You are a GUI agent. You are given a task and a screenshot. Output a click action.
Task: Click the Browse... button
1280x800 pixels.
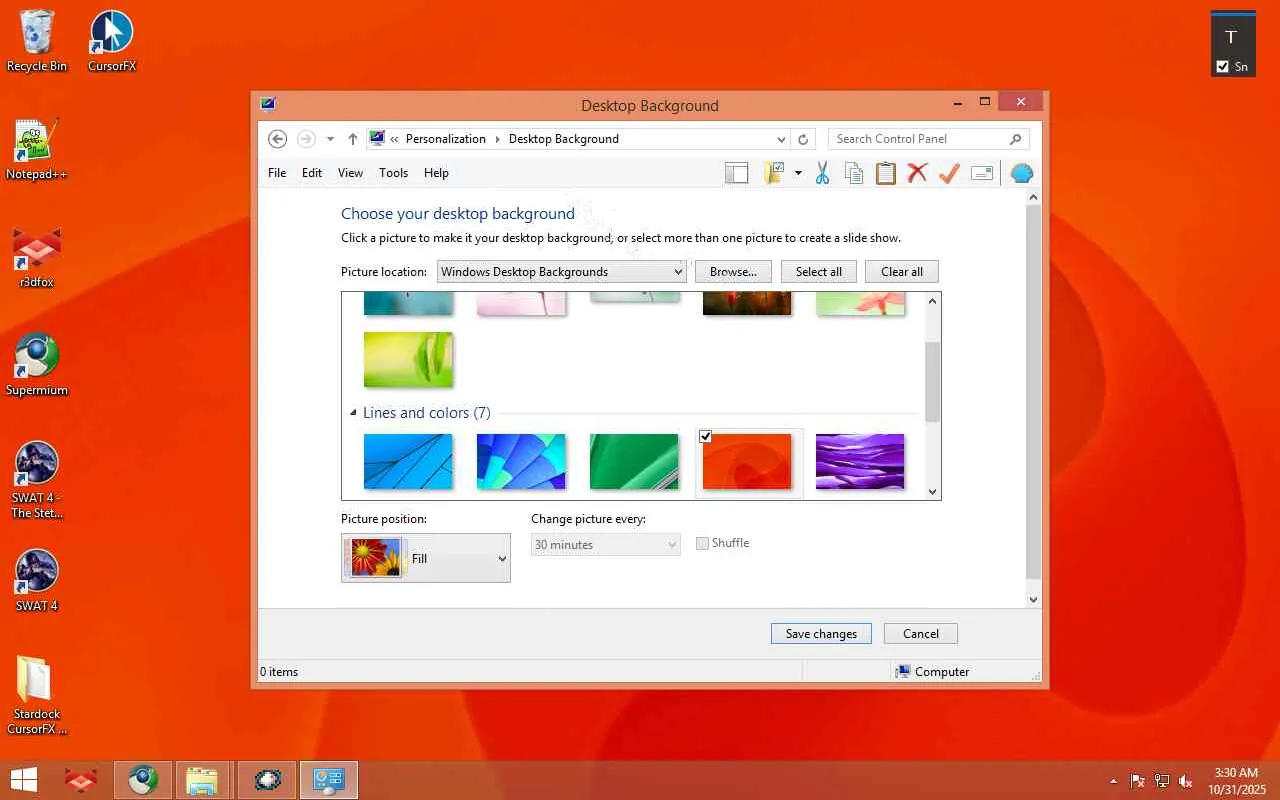734,271
